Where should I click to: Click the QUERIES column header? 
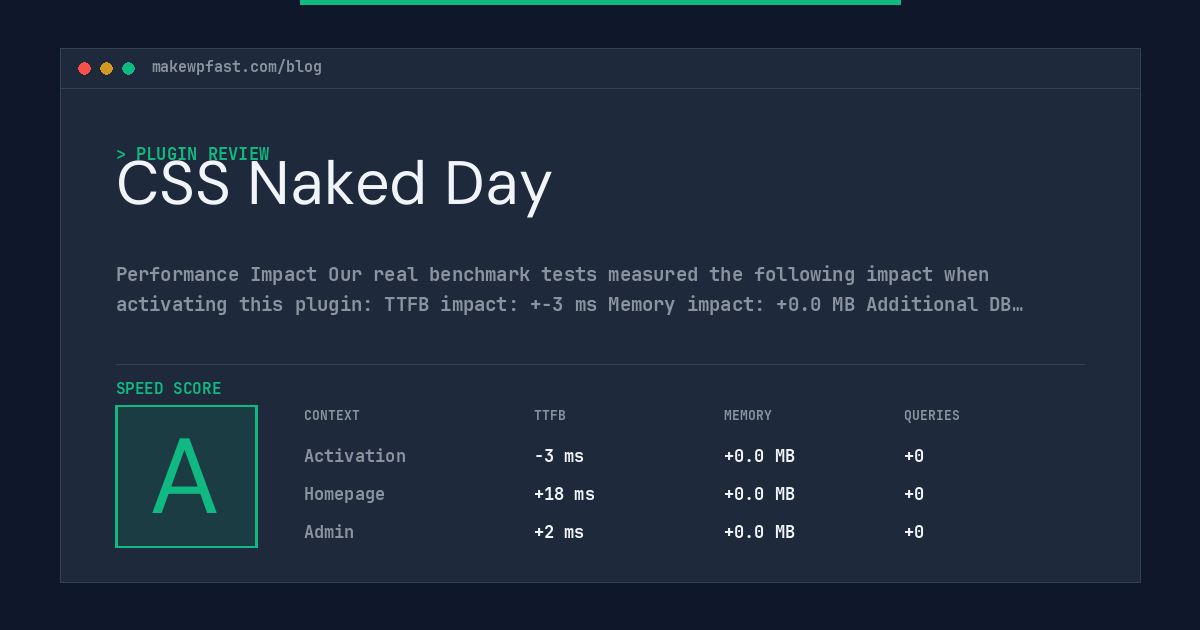[x=932, y=416]
